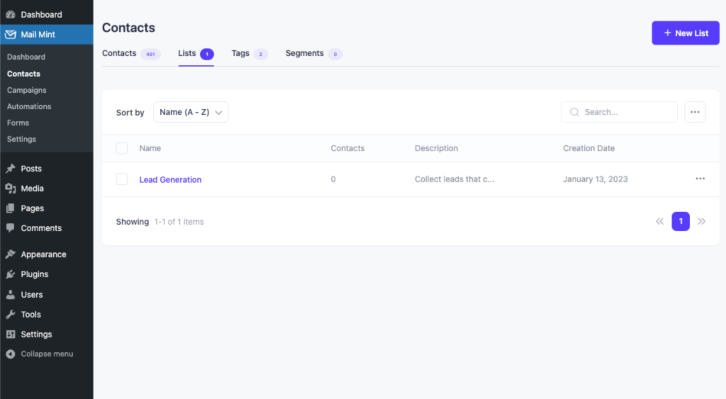
Task: Click the Segments tab count badge 0
Action: coord(335,54)
